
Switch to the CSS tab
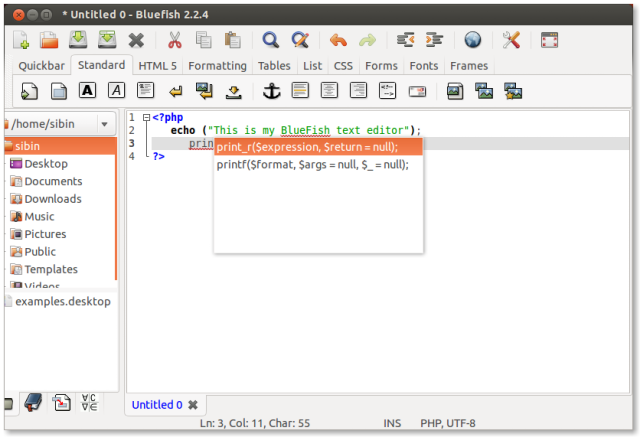343,66
